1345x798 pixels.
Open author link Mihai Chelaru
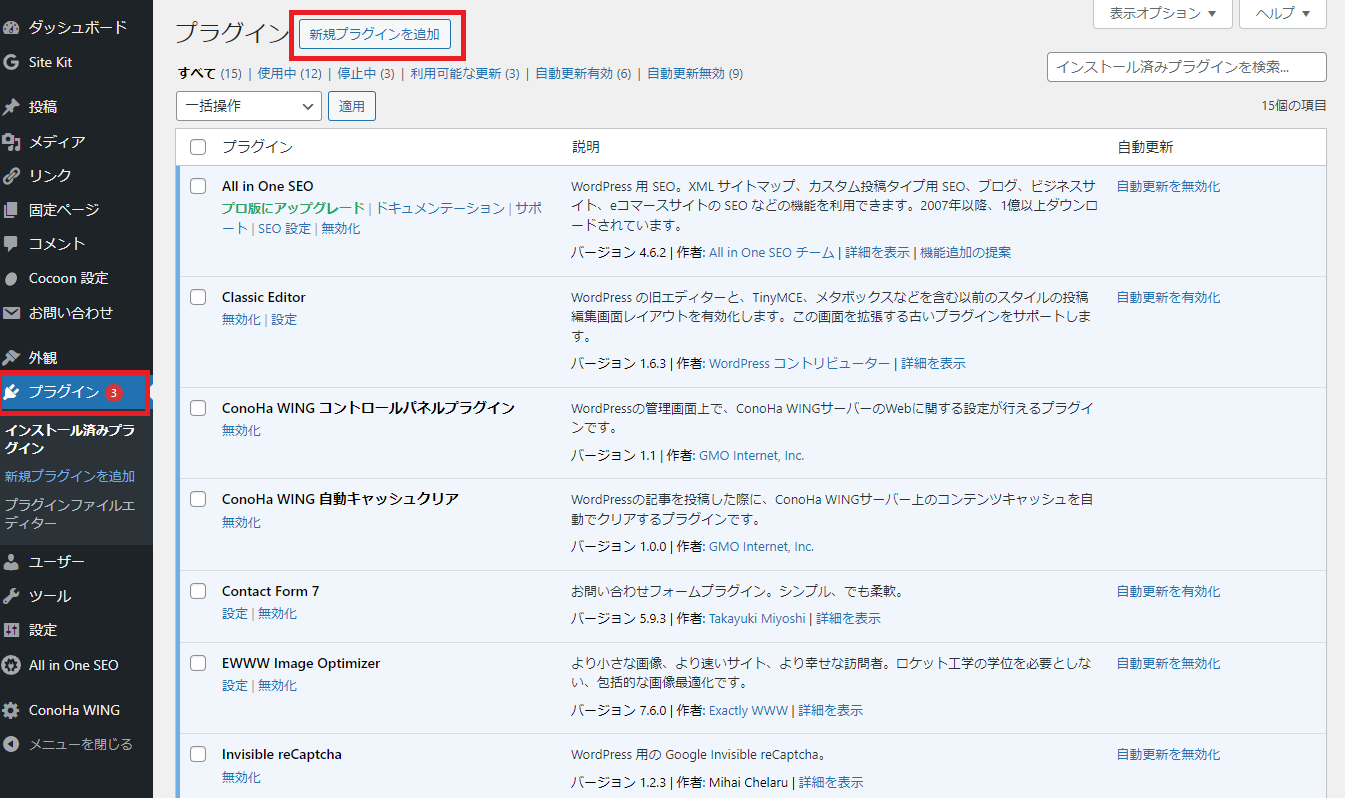pos(748,783)
